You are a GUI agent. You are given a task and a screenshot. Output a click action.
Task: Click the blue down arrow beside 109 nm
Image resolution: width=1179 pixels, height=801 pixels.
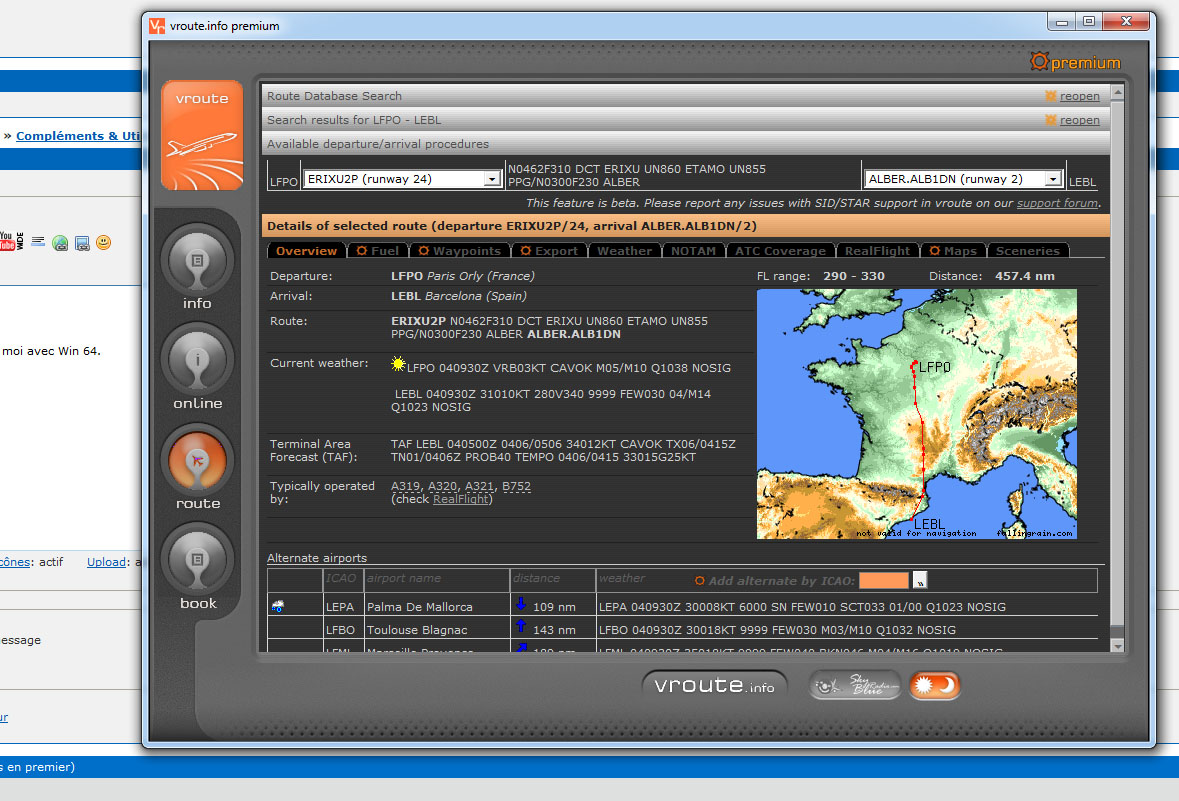pos(520,604)
